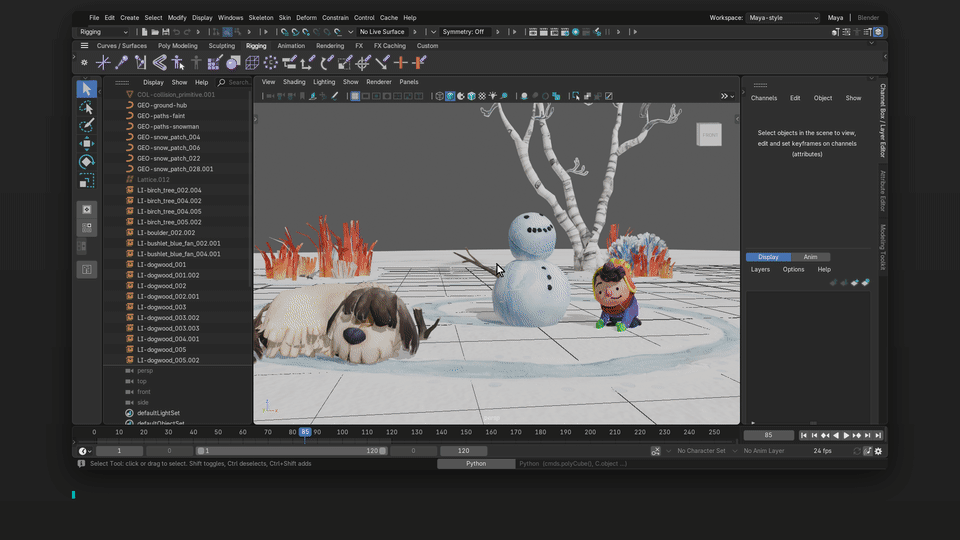Click the Go to start of range button

[x=804, y=435]
